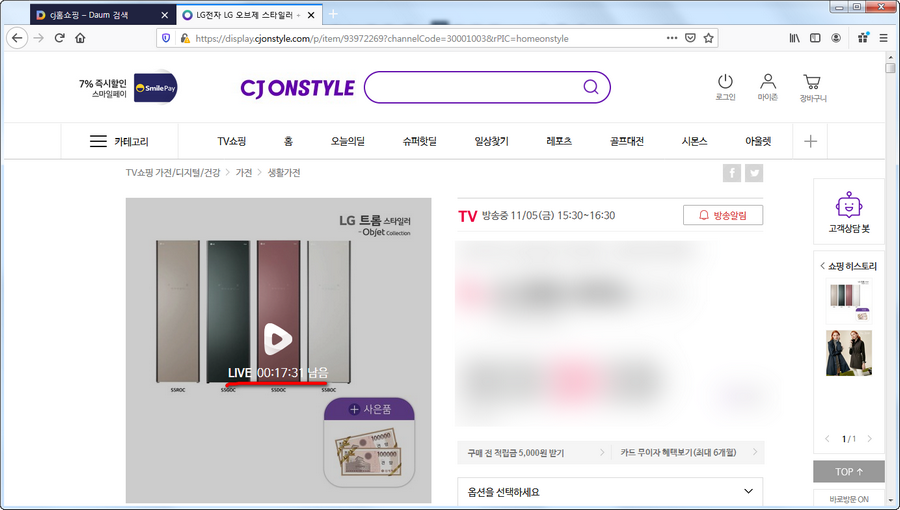Open a new browser tab
This screenshot has height=510, width=900.
click(x=333, y=14)
